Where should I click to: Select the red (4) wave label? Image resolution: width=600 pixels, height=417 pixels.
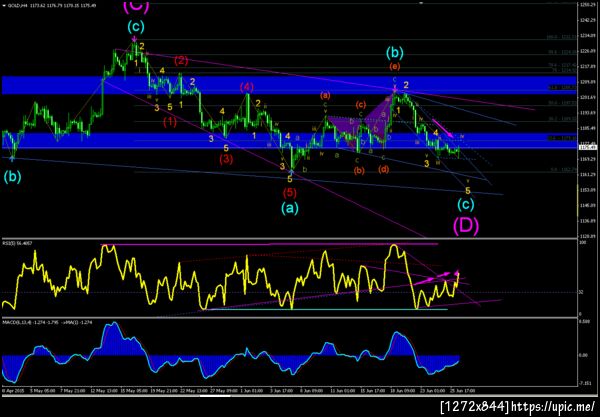[x=247, y=87]
